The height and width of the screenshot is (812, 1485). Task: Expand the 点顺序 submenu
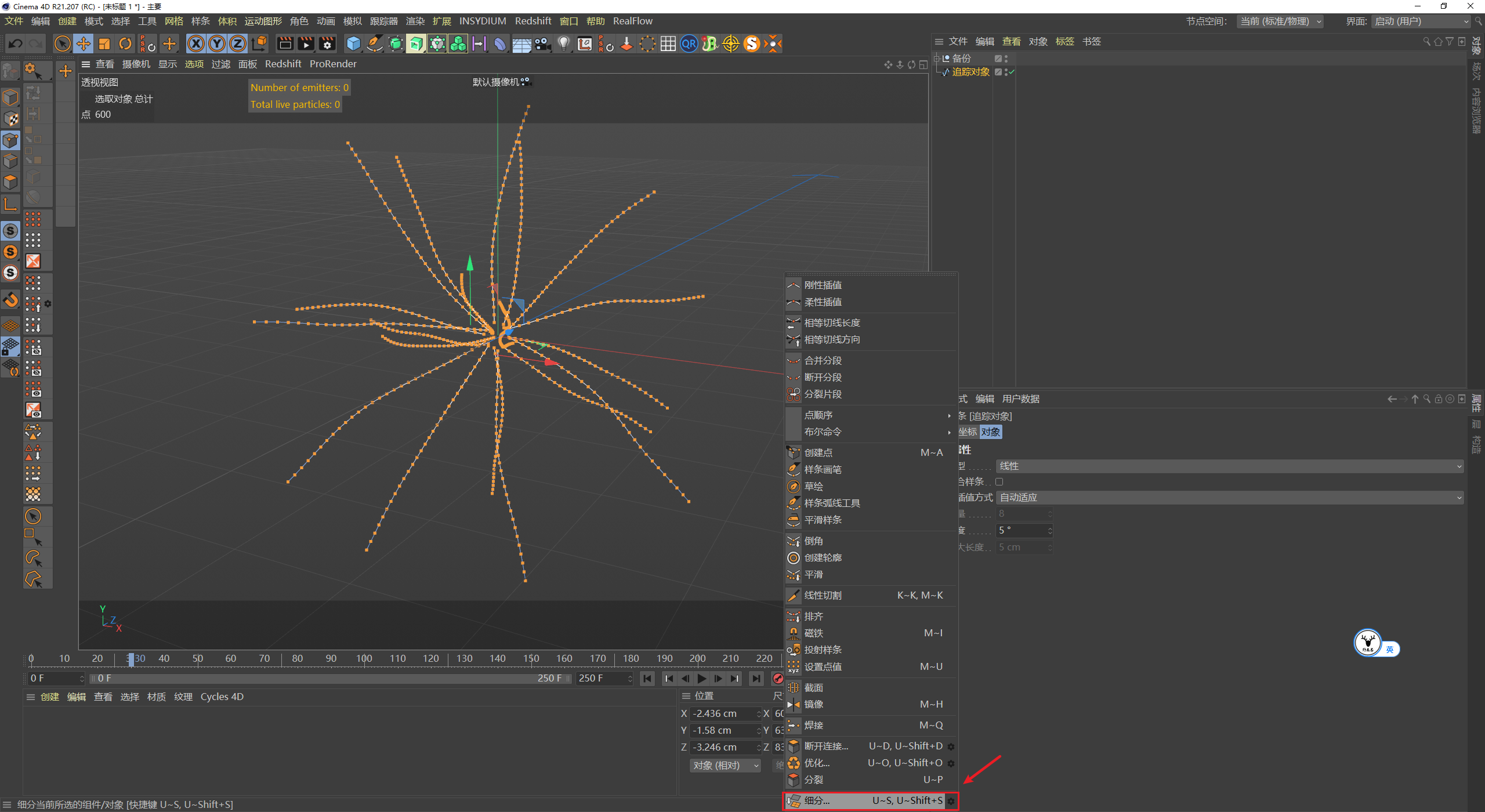point(871,415)
